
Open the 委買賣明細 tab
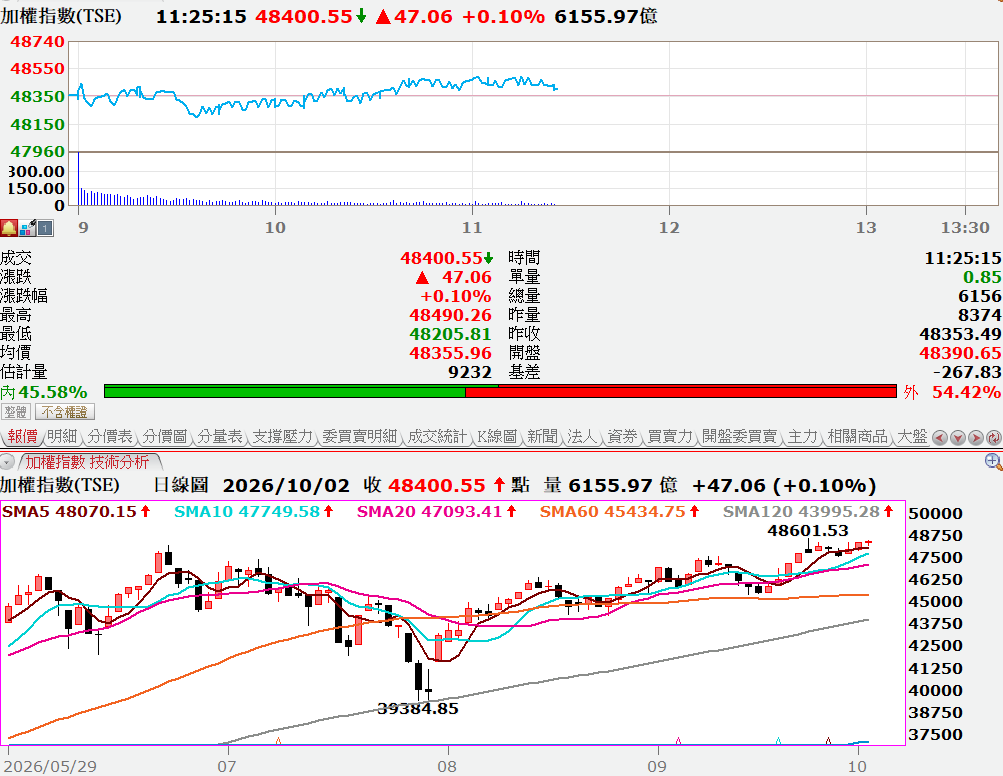(x=359, y=436)
